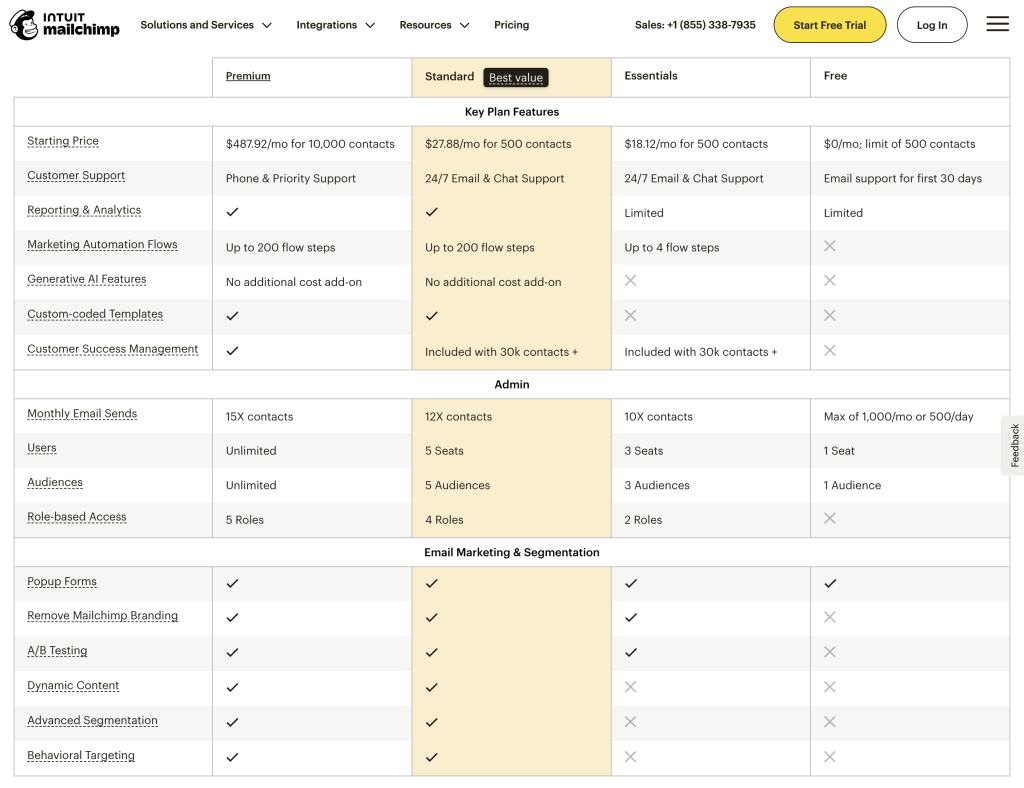This screenshot has width=1024, height=788.
Task: Open the Feedback side tab
Action: (x=1015, y=443)
